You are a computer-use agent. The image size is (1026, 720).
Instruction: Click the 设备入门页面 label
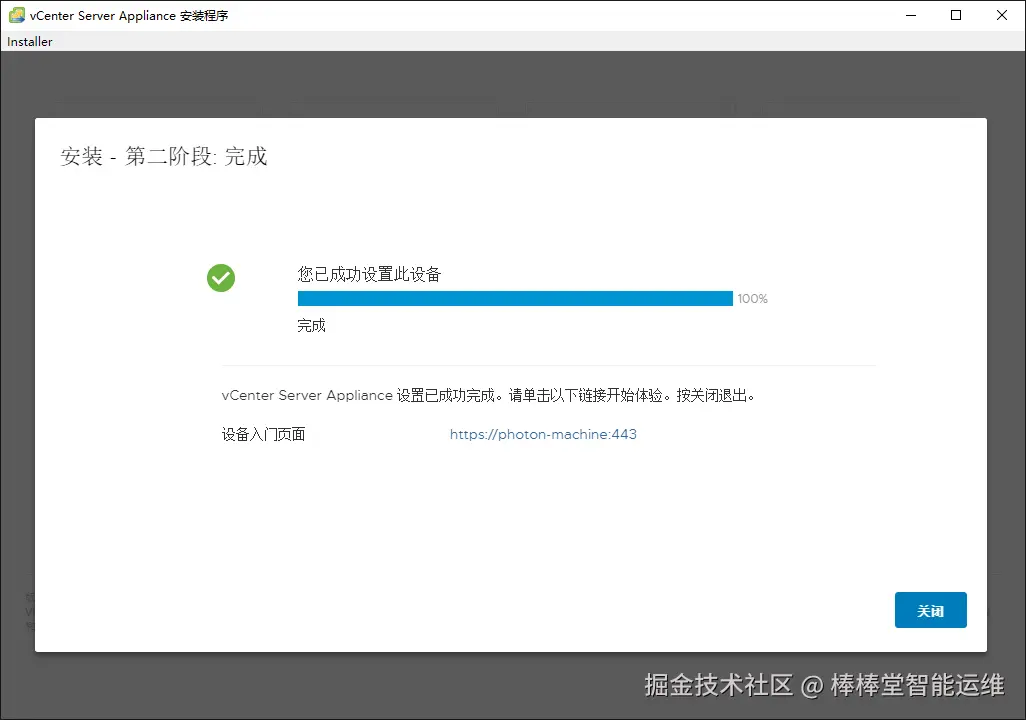[263, 434]
